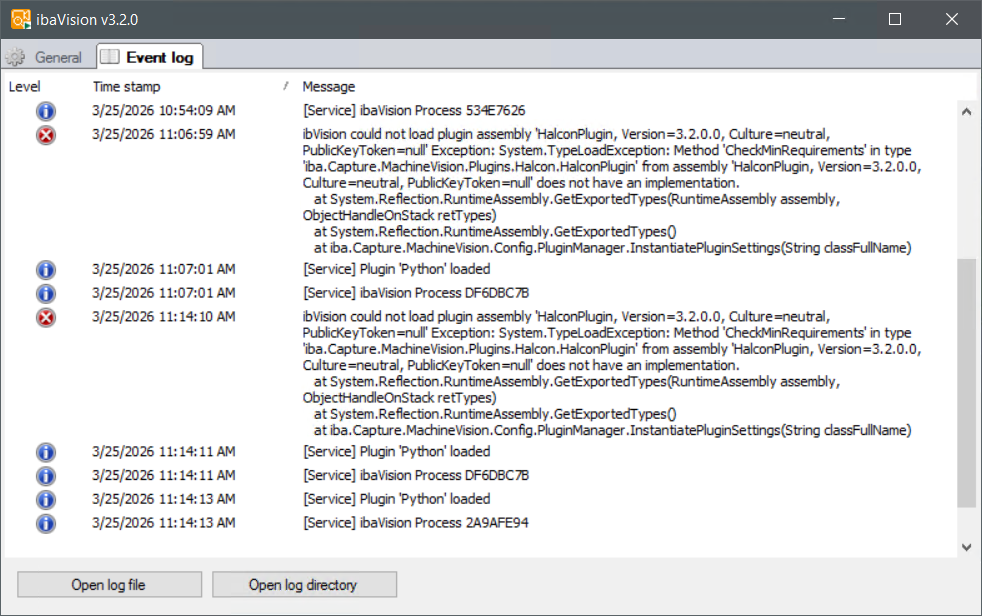Image resolution: width=982 pixels, height=616 pixels.
Task: Select info icon for 11:07:01 Process DF6DBC7B row
Action: pos(46,294)
